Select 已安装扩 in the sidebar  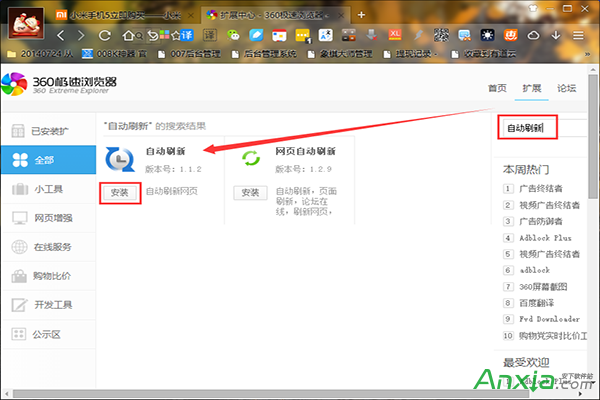(x=48, y=131)
